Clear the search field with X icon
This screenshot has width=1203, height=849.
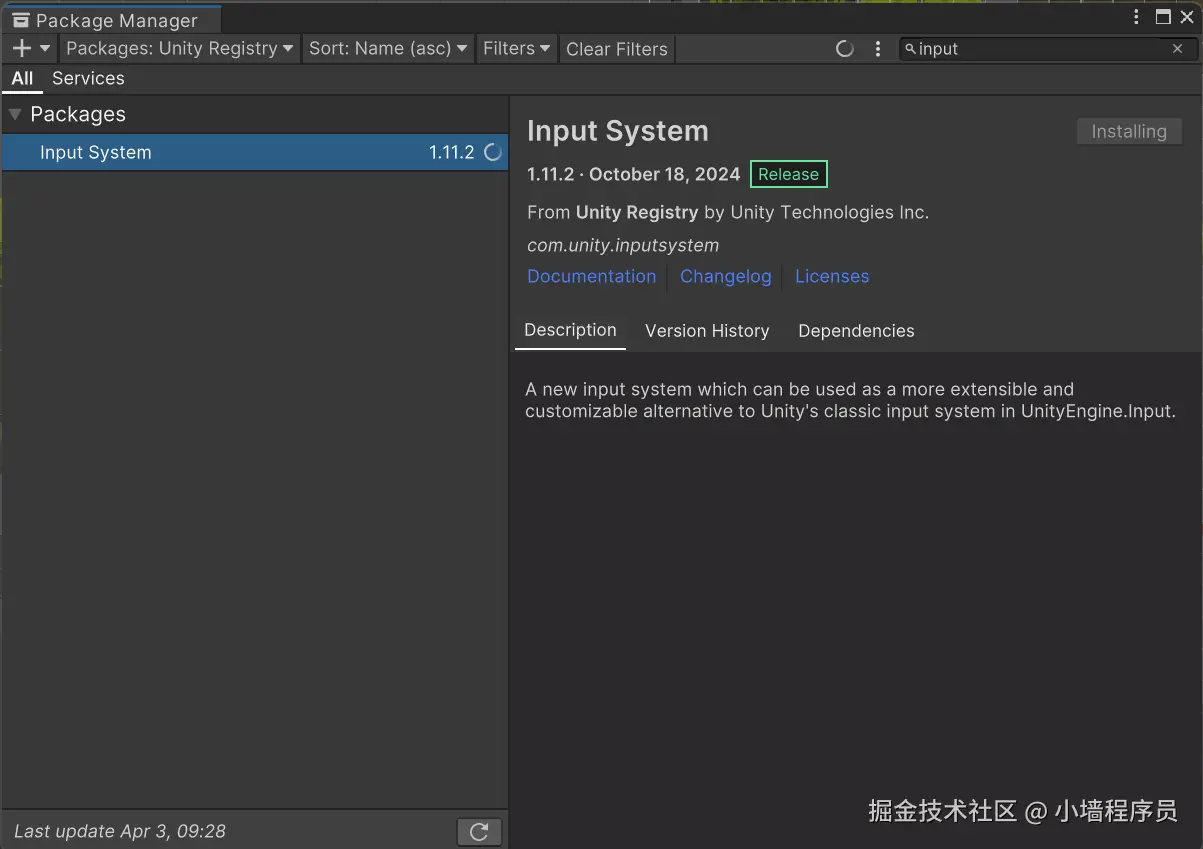click(x=1177, y=48)
